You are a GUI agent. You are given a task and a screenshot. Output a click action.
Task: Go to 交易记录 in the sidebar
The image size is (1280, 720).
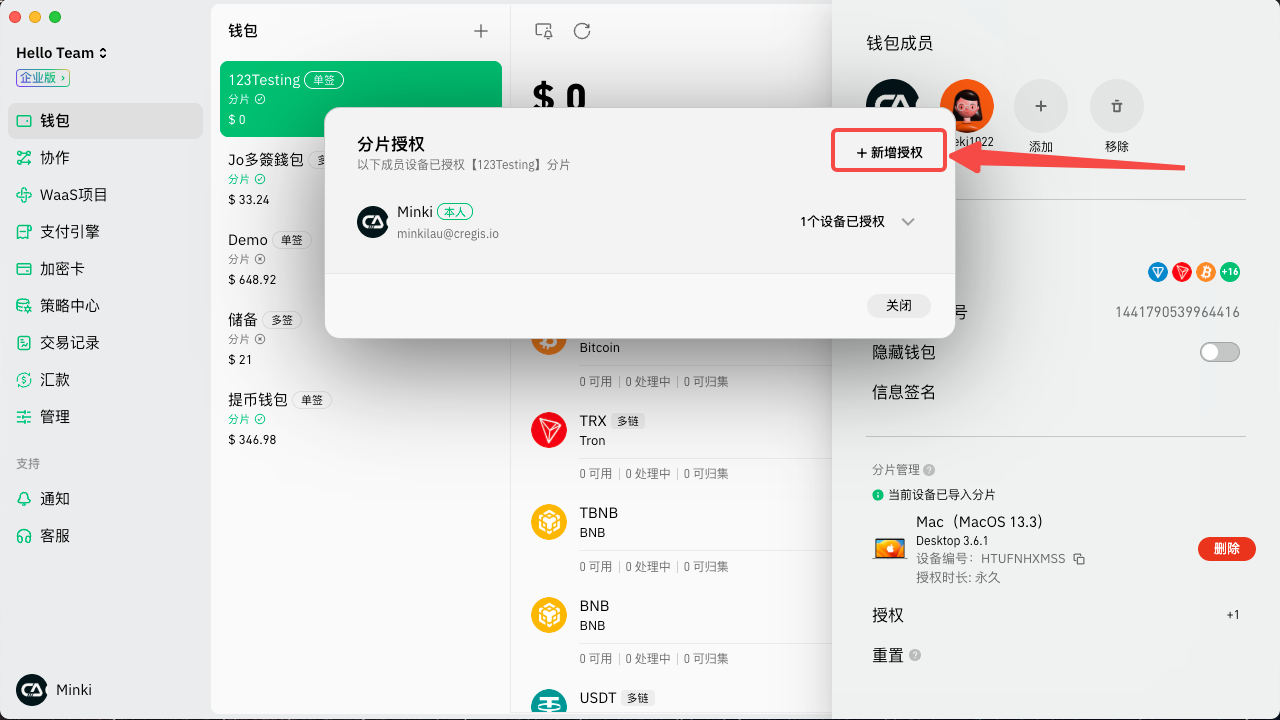coord(70,343)
